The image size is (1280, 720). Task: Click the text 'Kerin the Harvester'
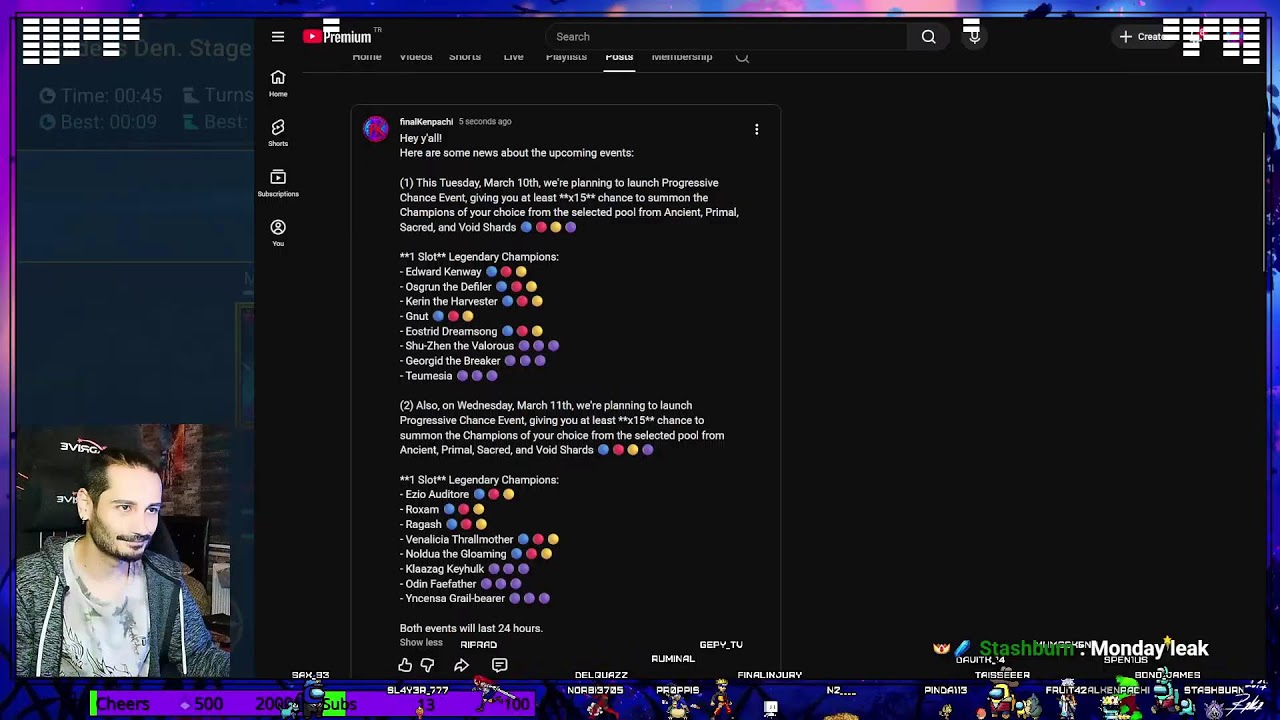(451, 301)
